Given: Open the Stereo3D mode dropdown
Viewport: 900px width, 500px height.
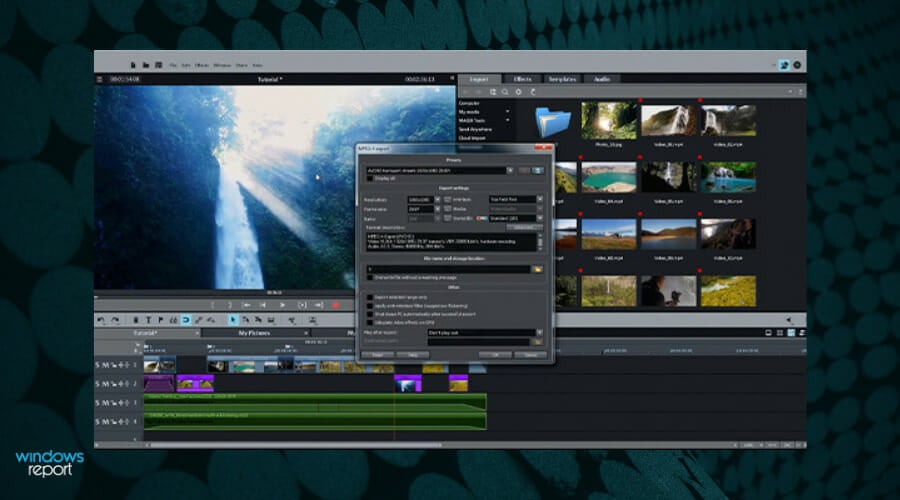Looking at the screenshot, I should click(x=540, y=218).
